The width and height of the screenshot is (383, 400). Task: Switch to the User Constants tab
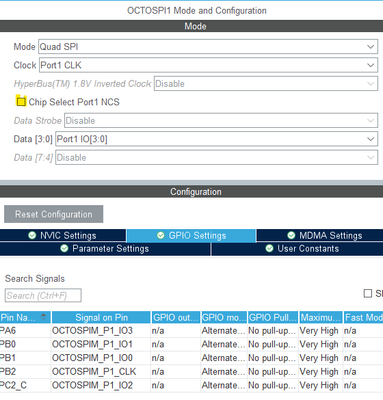tap(297, 249)
